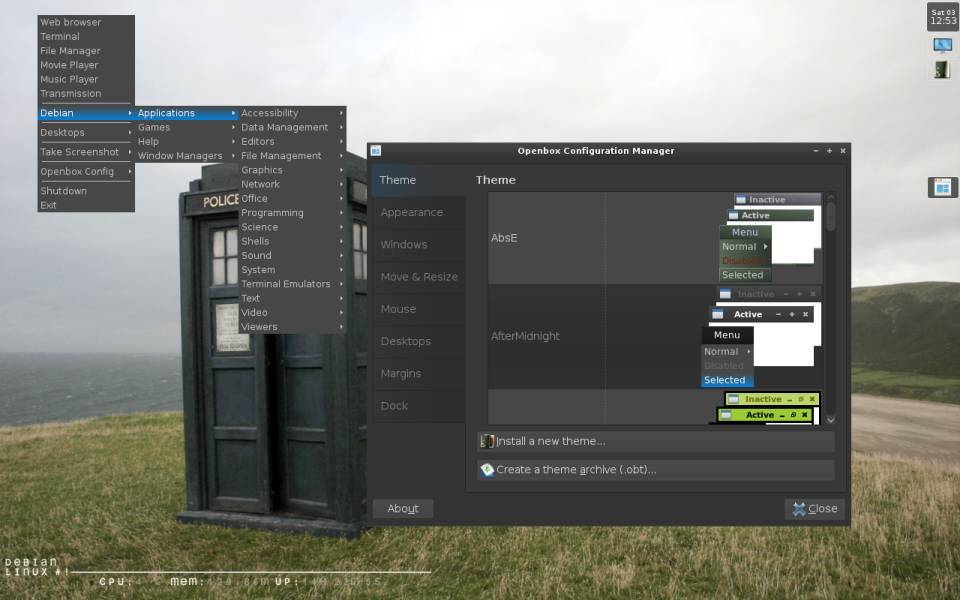The image size is (960, 600).
Task: Open the Network category
Action: [292, 184]
